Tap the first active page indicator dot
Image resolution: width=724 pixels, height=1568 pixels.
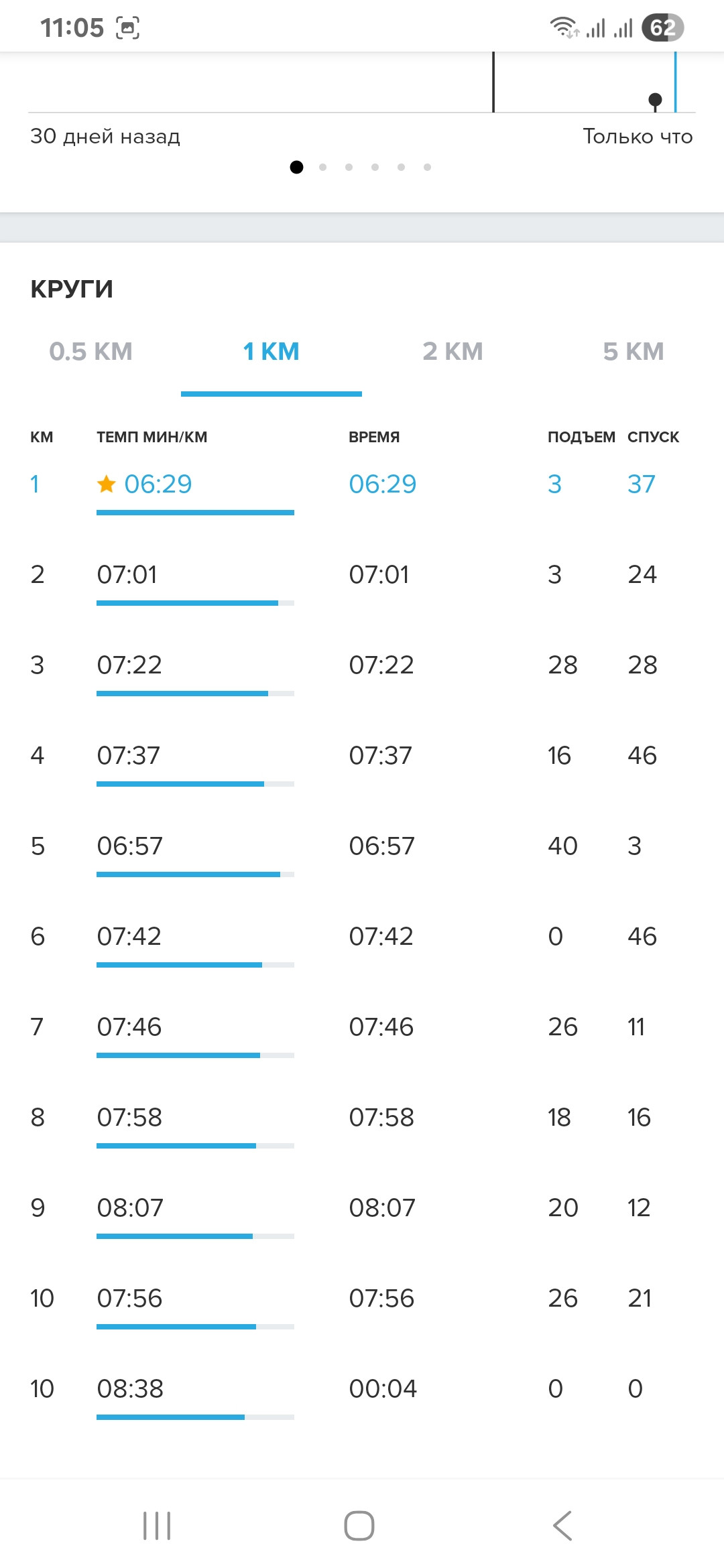coord(296,167)
